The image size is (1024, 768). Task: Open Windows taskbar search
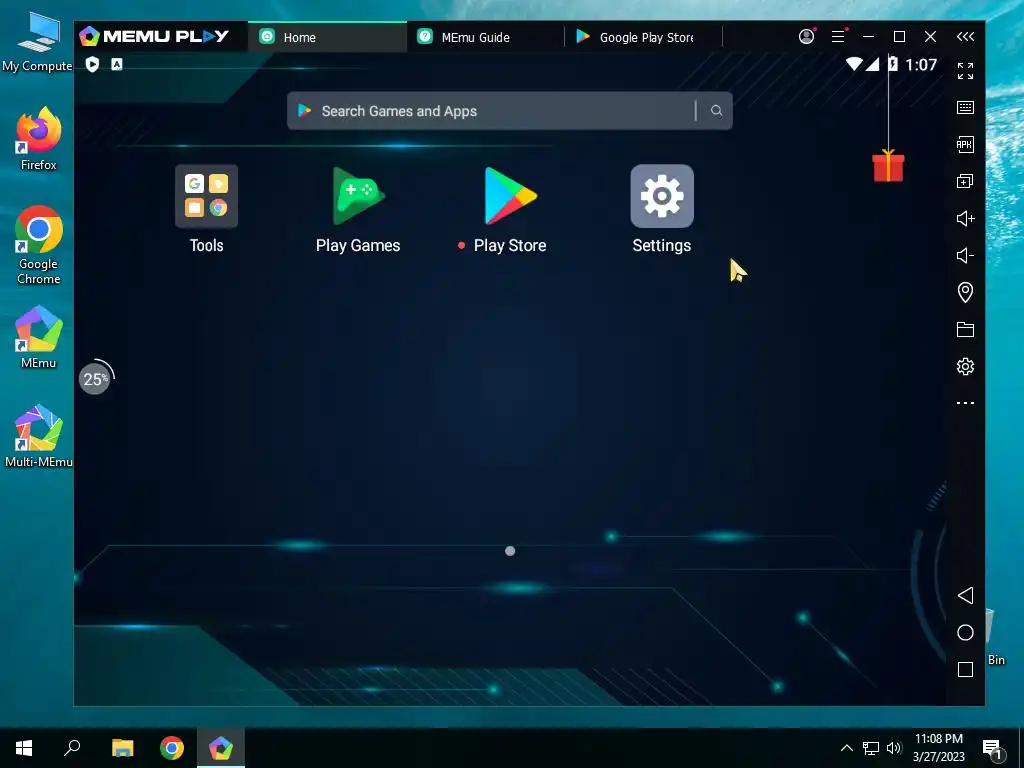pyautogui.click(x=72, y=748)
